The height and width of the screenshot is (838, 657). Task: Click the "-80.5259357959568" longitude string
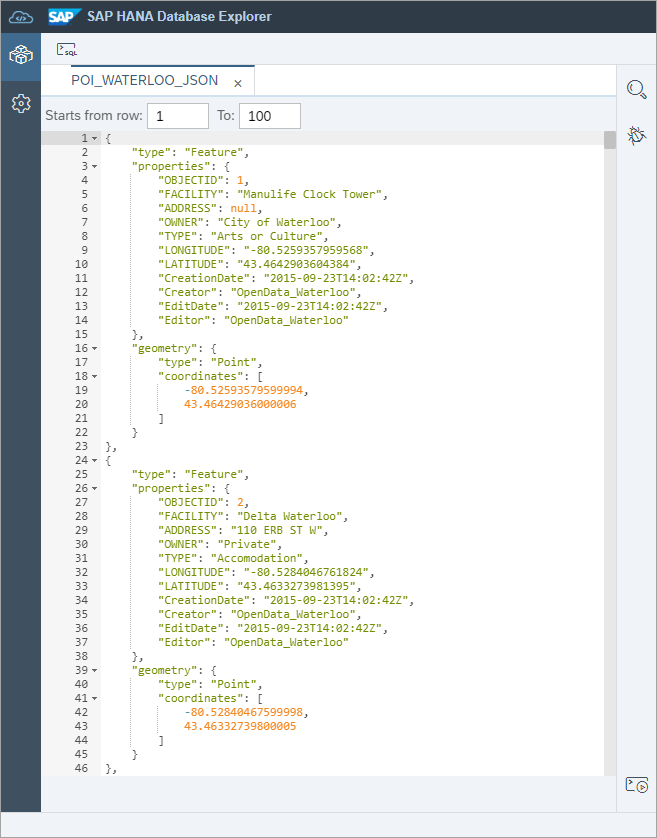(306, 250)
